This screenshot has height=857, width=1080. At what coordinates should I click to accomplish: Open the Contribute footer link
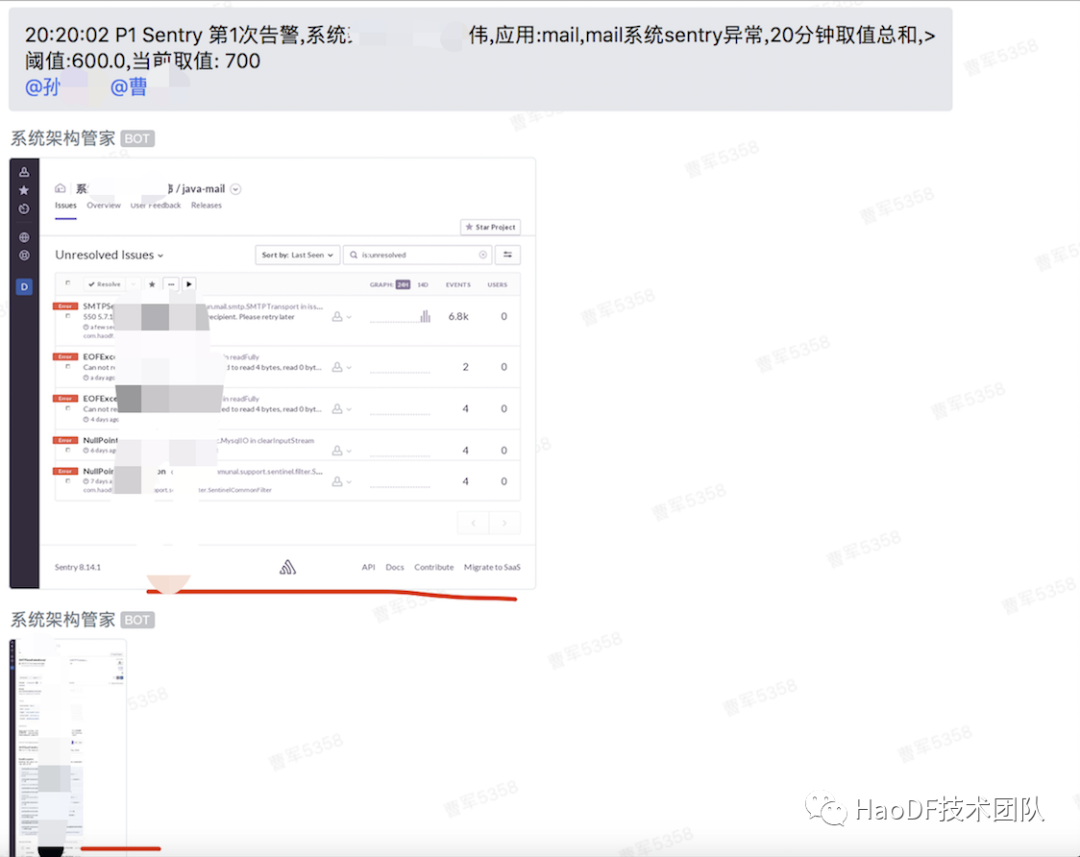click(434, 567)
